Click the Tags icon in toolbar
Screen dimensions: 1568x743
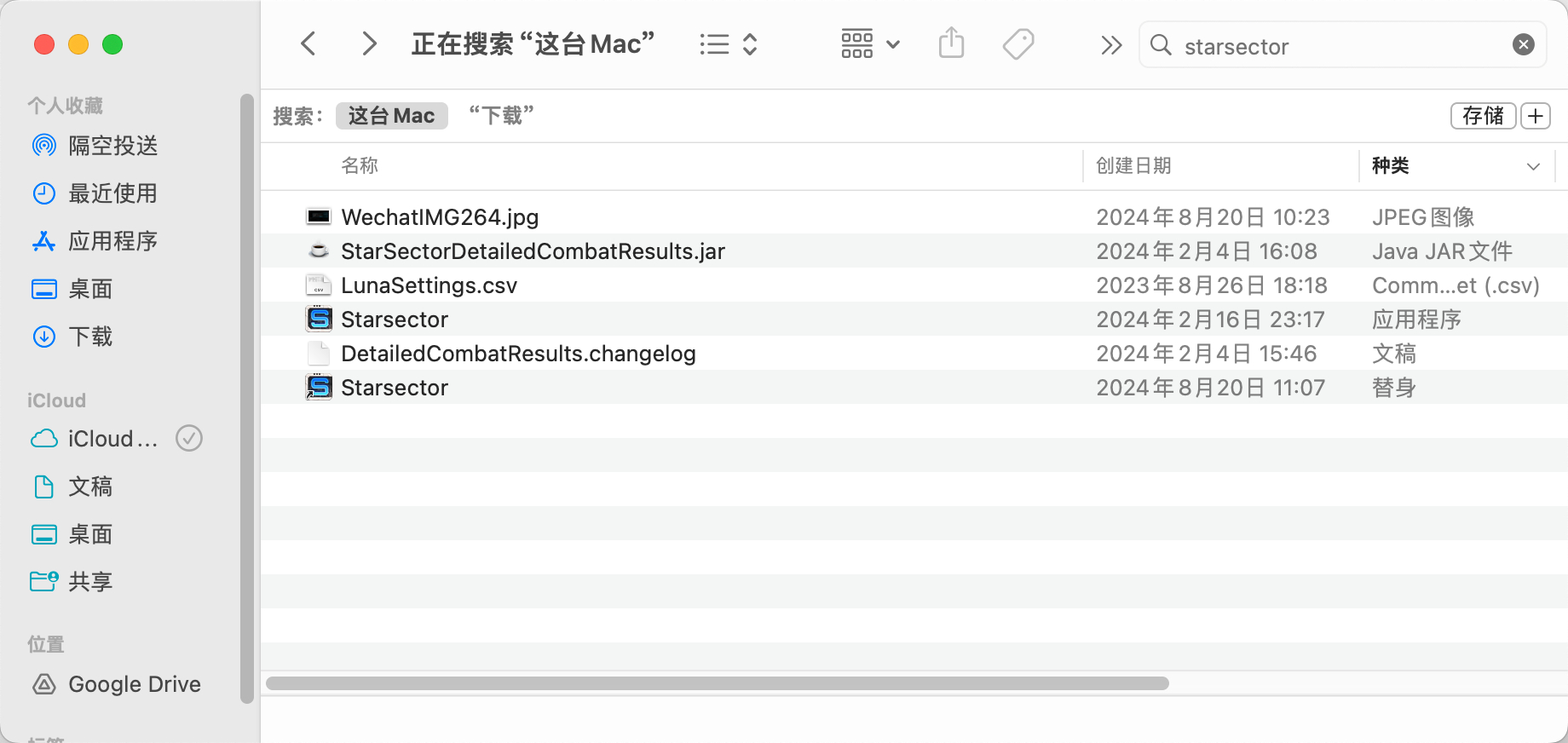[1017, 43]
